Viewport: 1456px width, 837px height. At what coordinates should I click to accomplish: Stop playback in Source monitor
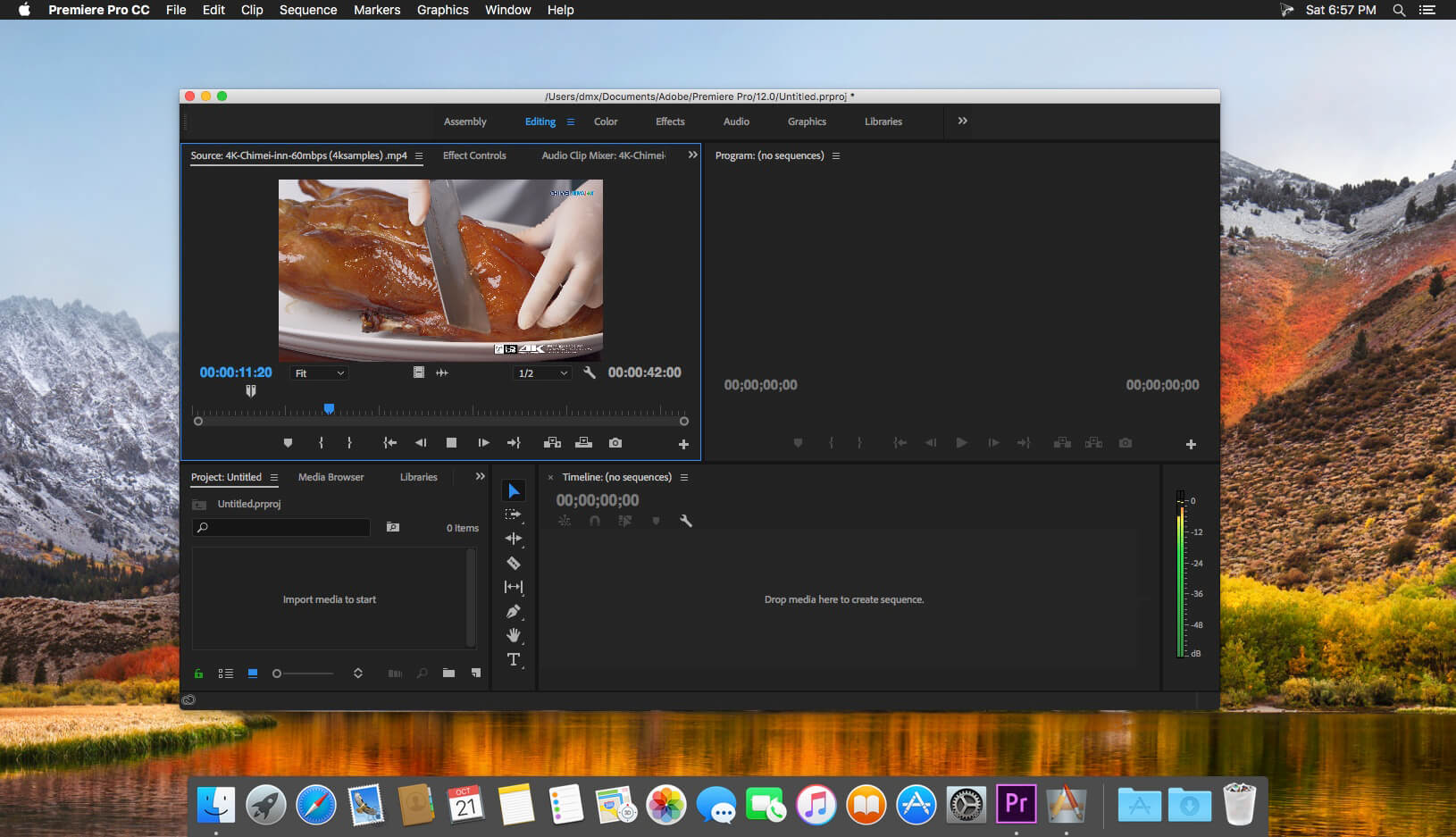pyautogui.click(x=452, y=443)
